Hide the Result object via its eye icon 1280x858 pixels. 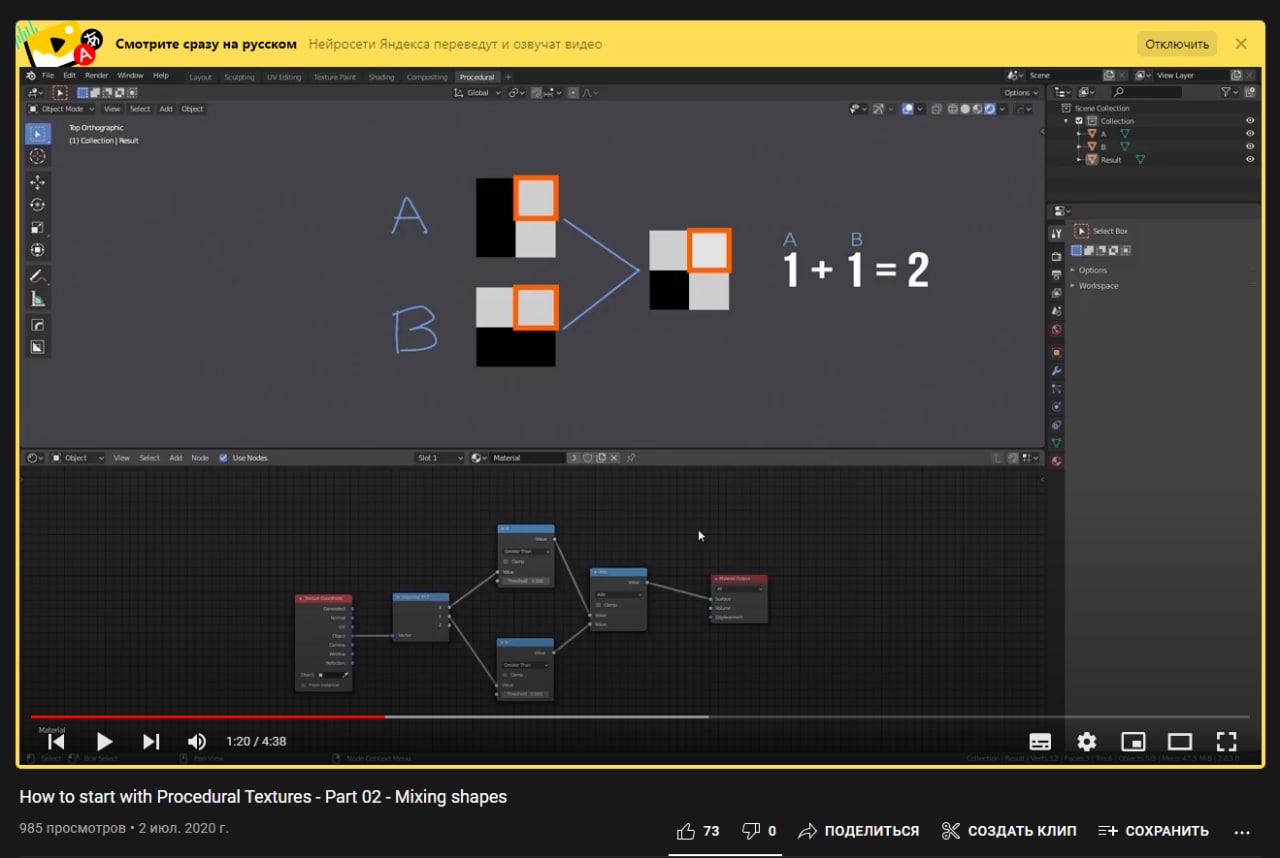point(1250,160)
